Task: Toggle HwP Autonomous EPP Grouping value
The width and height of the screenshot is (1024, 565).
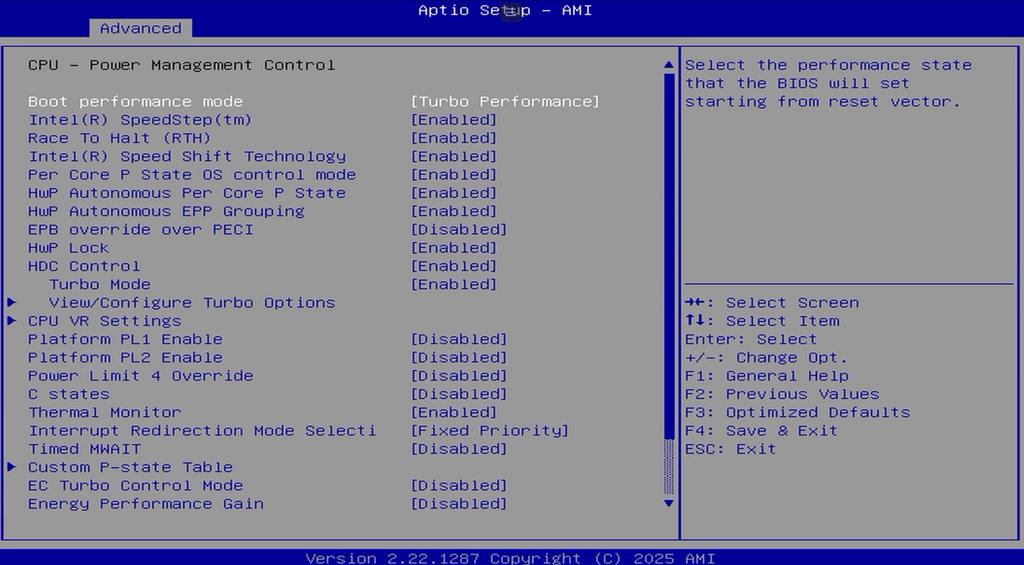Action: (x=454, y=211)
